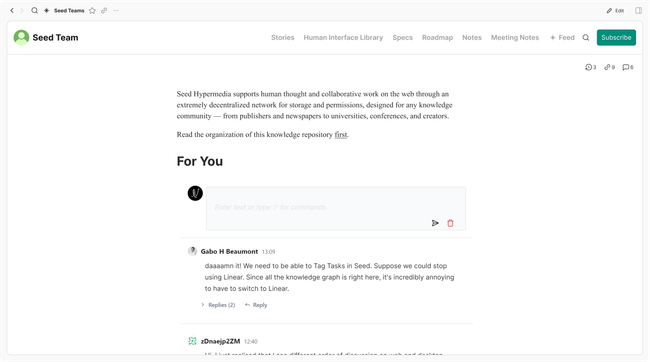The image size is (650, 362).
Task: Focus the comment text input field
Action: (336, 208)
